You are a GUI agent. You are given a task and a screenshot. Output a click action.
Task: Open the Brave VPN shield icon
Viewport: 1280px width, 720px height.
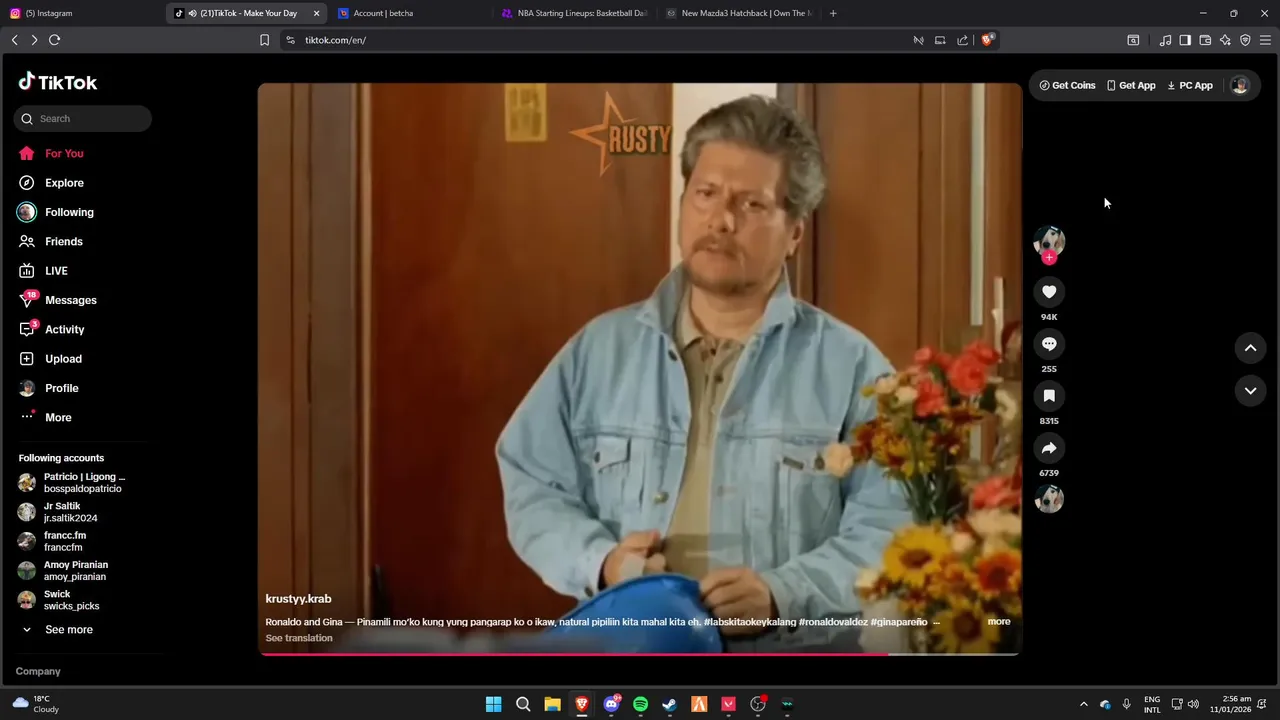(1245, 40)
